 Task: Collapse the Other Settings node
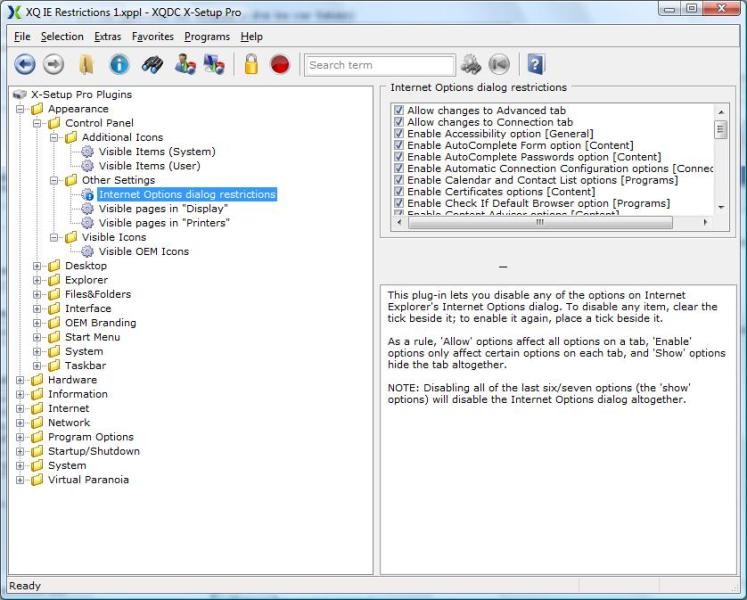(x=54, y=181)
